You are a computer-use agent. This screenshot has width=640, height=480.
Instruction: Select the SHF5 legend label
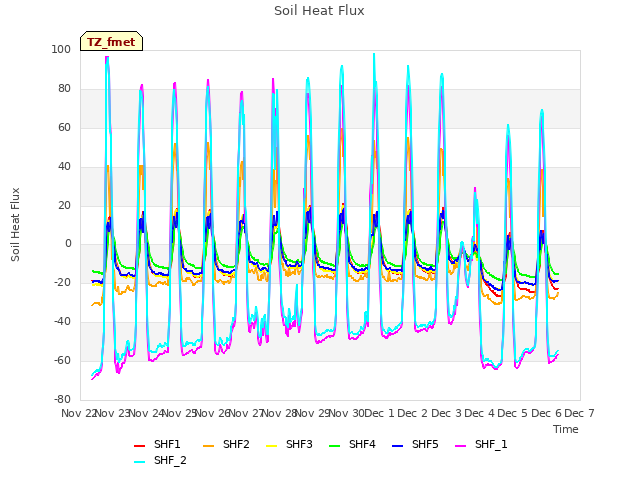tap(425, 444)
